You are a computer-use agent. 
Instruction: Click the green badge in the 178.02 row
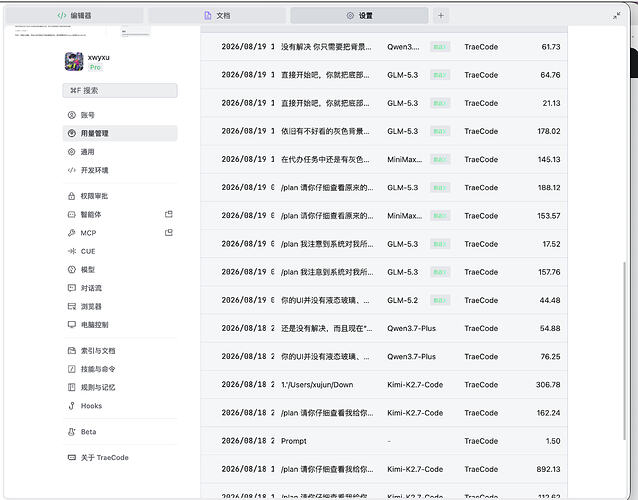(440, 131)
